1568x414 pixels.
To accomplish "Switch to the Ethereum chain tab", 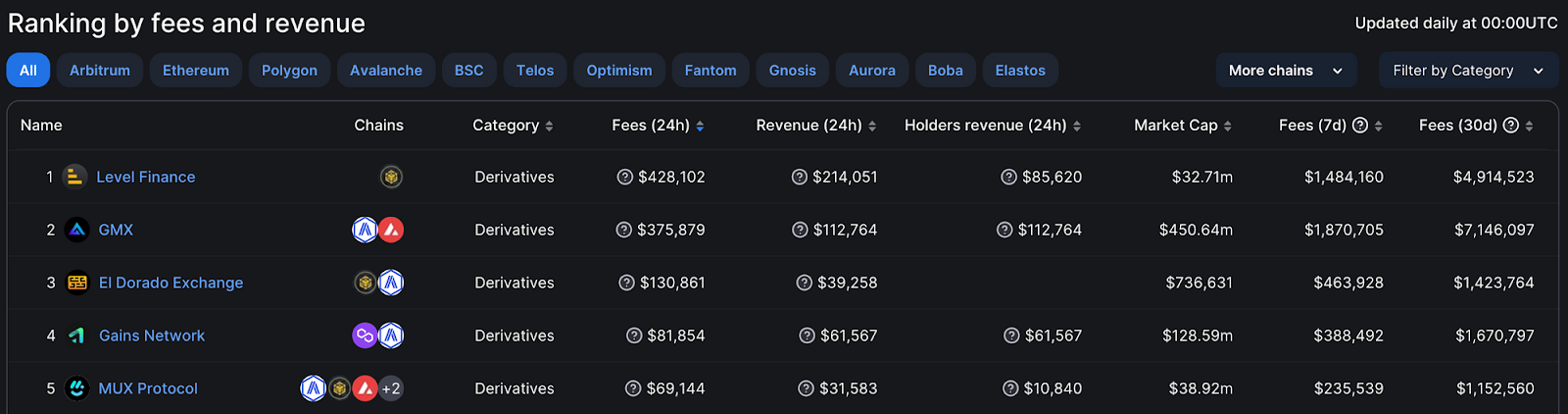I will [196, 71].
